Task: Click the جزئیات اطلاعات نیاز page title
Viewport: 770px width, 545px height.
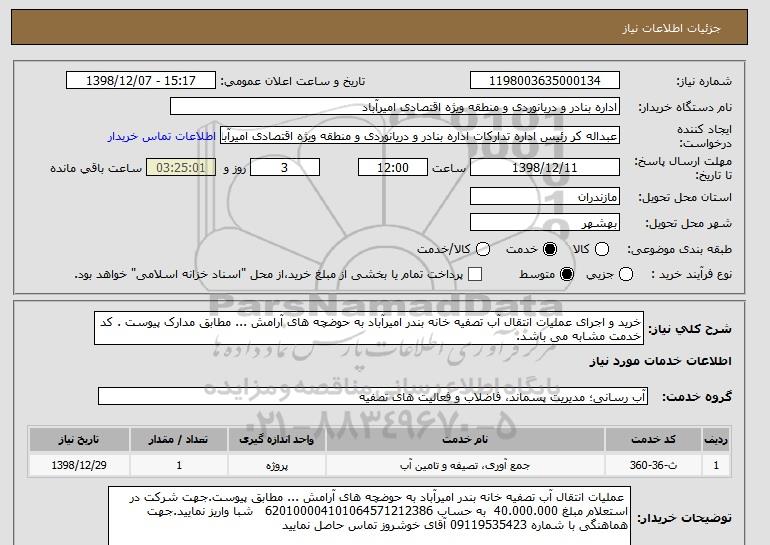Action: tap(671, 28)
